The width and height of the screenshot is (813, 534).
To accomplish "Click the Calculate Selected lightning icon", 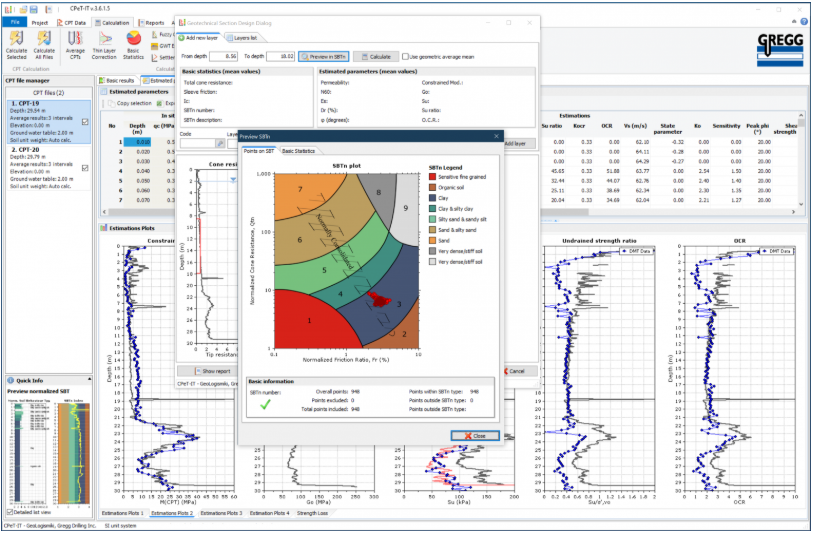I will pyautogui.click(x=16, y=38).
